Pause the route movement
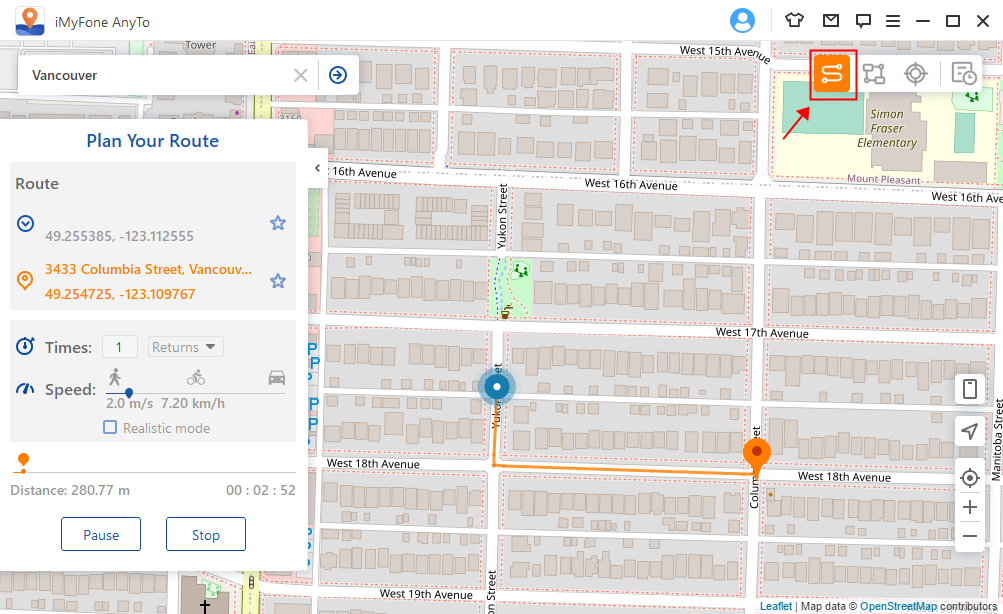The width and height of the screenshot is (1003, 614). [101, 535]
